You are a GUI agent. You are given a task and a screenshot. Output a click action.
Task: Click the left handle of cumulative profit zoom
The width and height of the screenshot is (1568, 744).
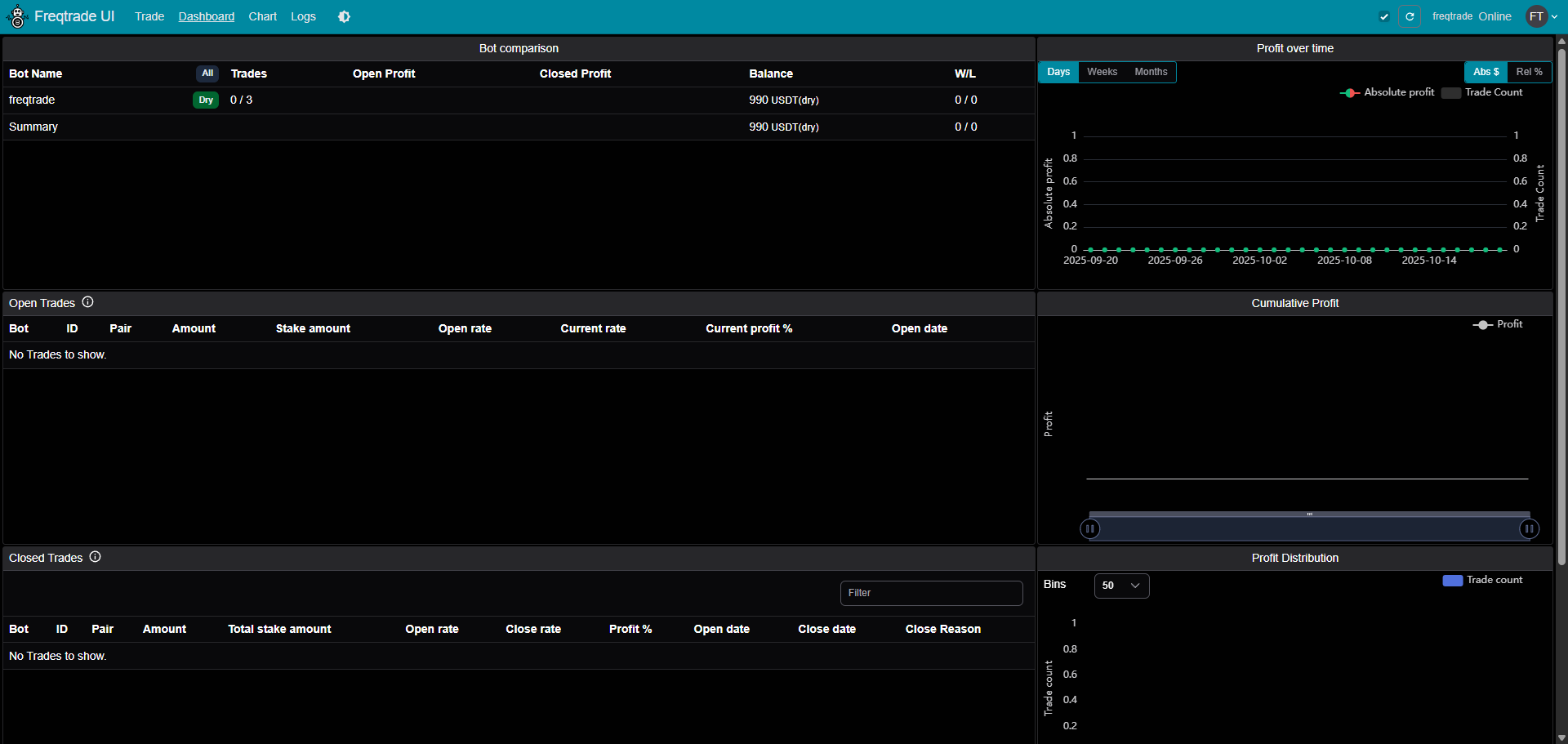click(x=1089, y=528)
